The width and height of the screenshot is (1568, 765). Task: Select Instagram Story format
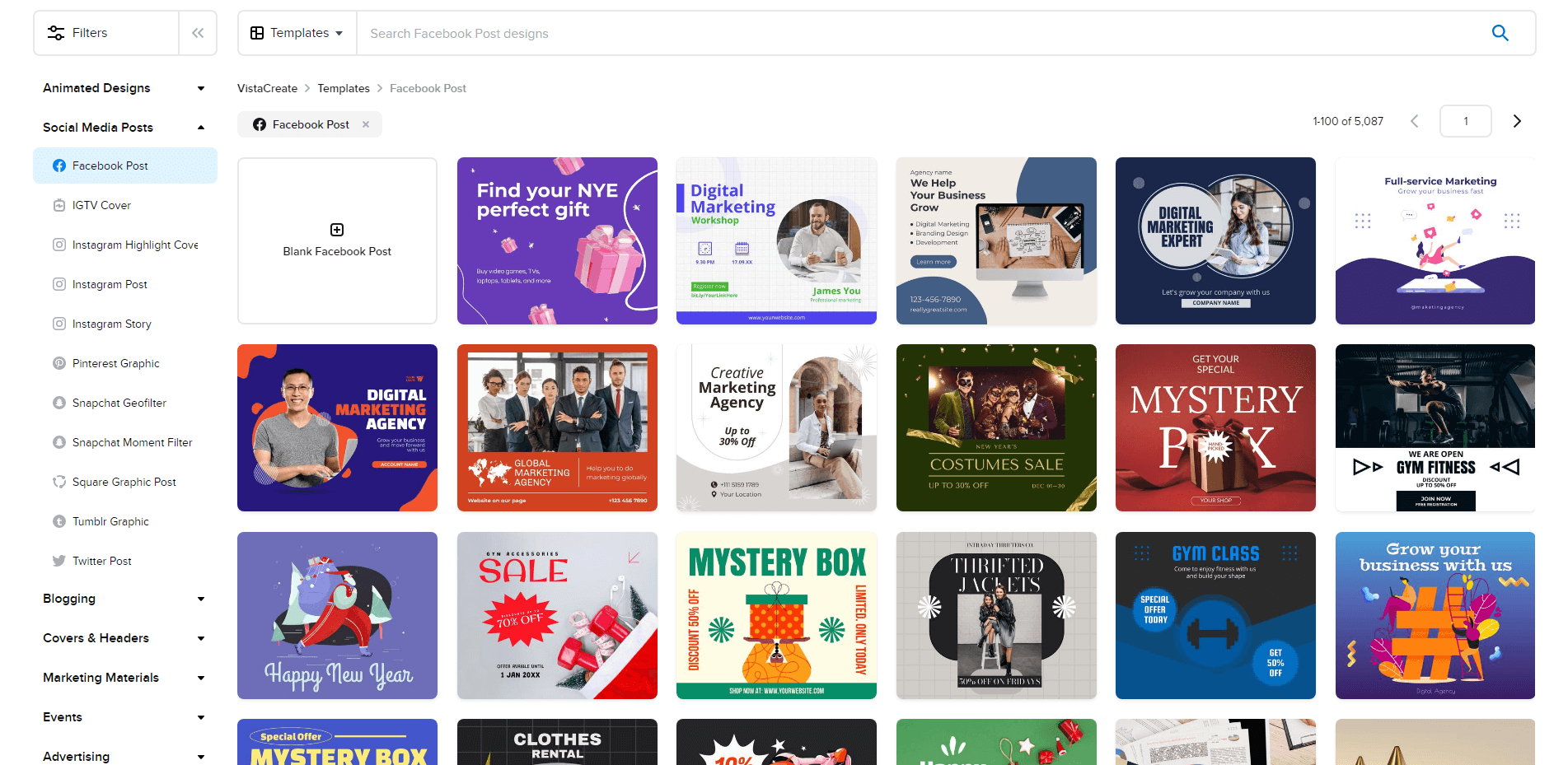tap(125, 324)
